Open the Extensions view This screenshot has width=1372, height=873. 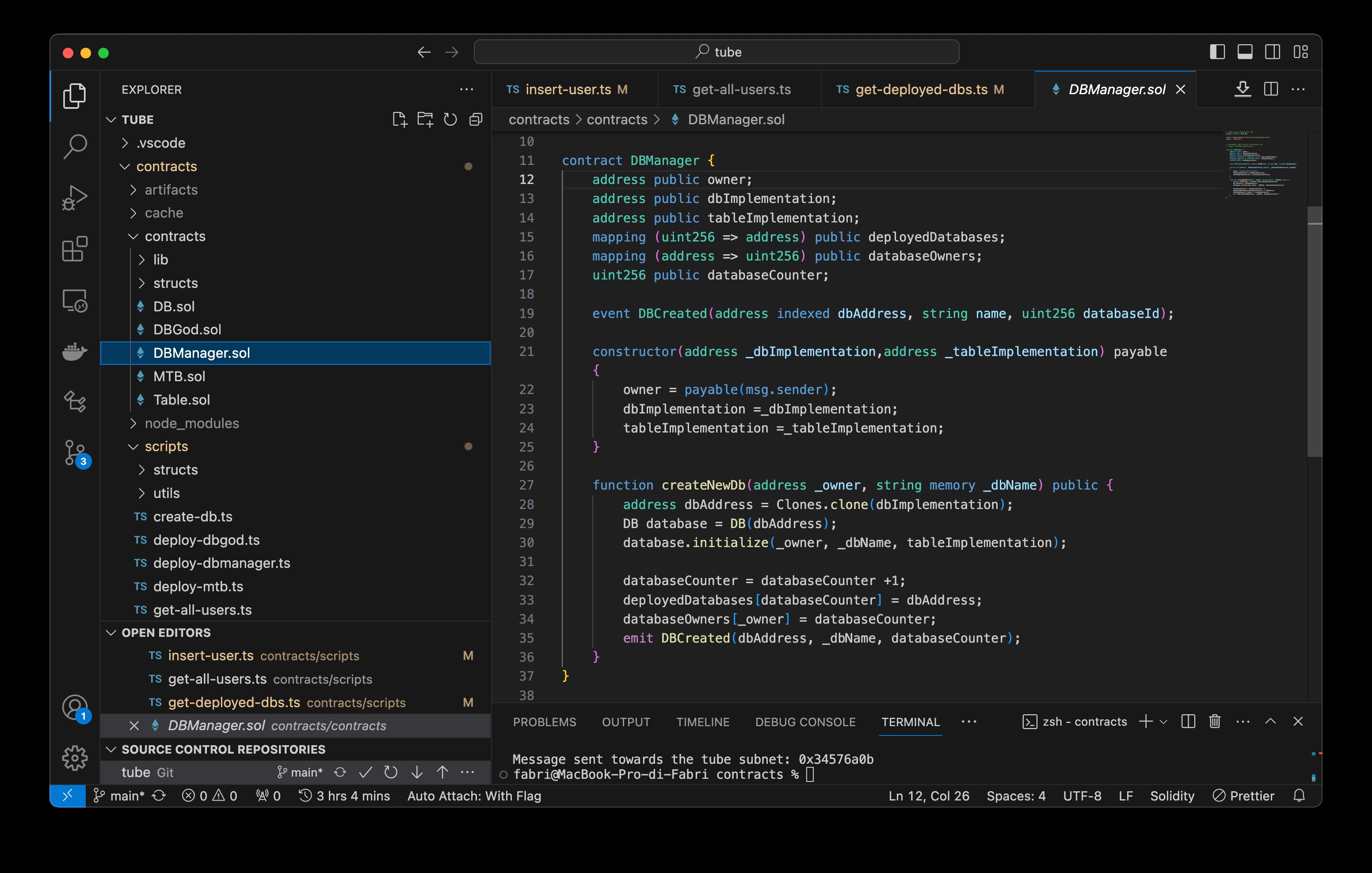75,249
